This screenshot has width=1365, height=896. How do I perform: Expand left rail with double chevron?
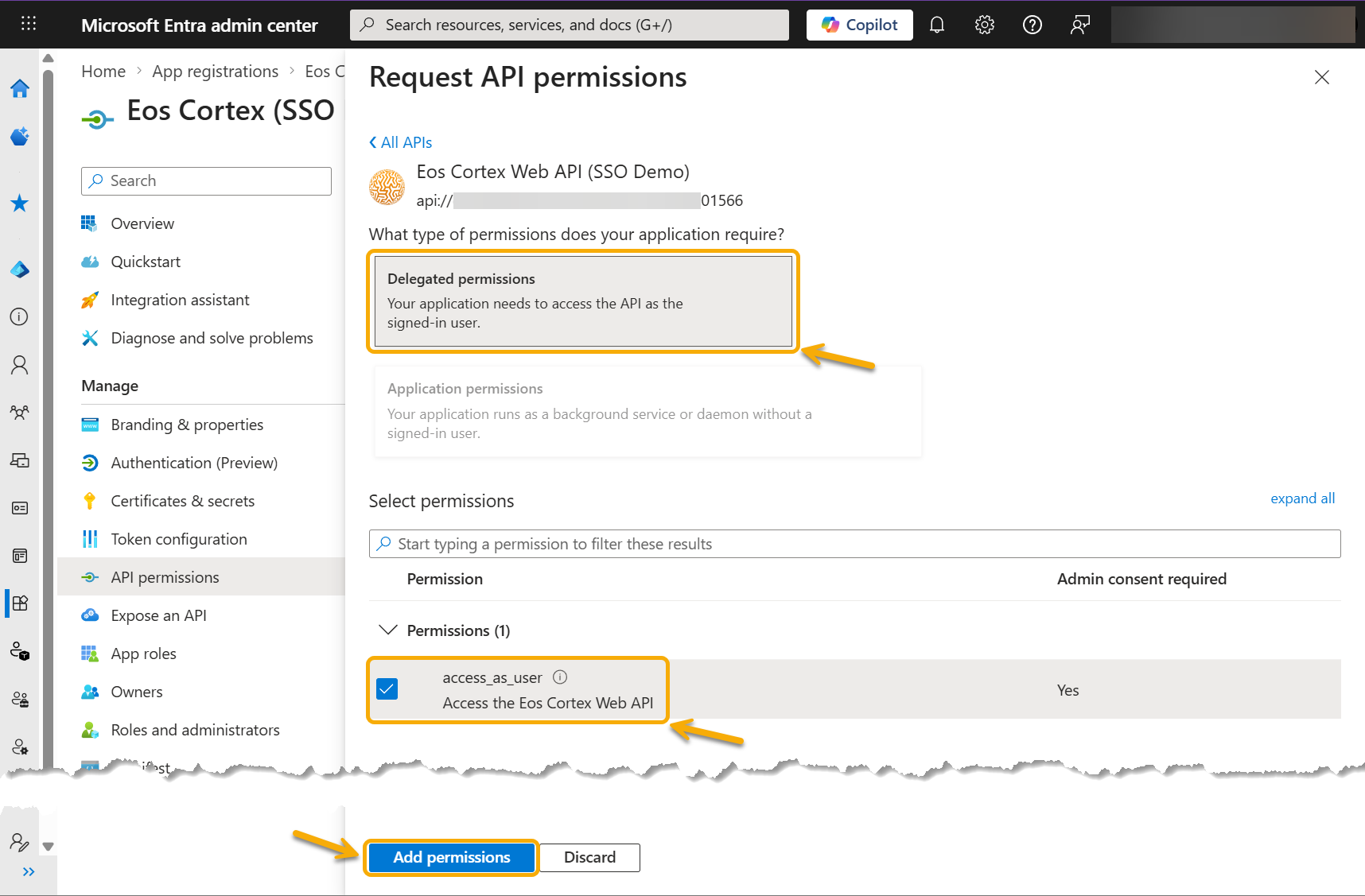pyautogui.click(x=29, y=872)
